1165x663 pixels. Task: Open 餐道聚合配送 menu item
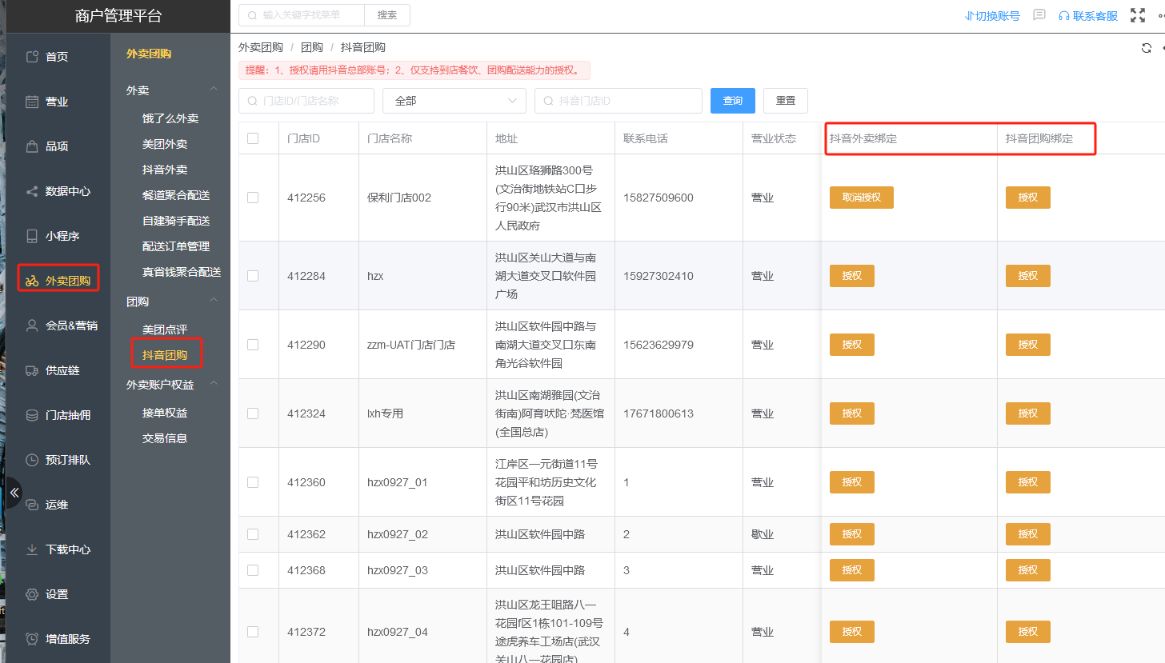click(176, 195)
